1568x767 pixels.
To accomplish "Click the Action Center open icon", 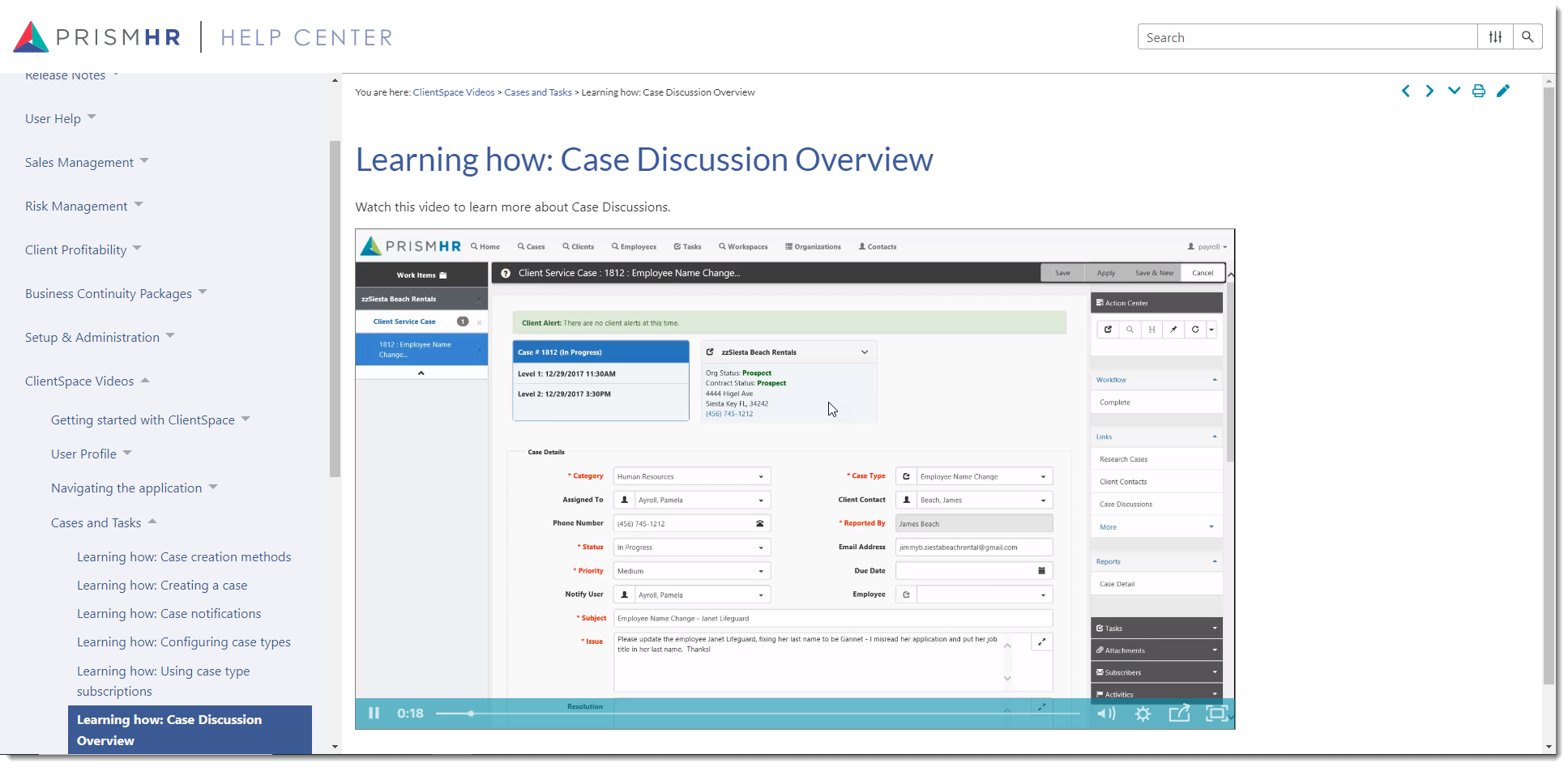I will (1108, 330).
